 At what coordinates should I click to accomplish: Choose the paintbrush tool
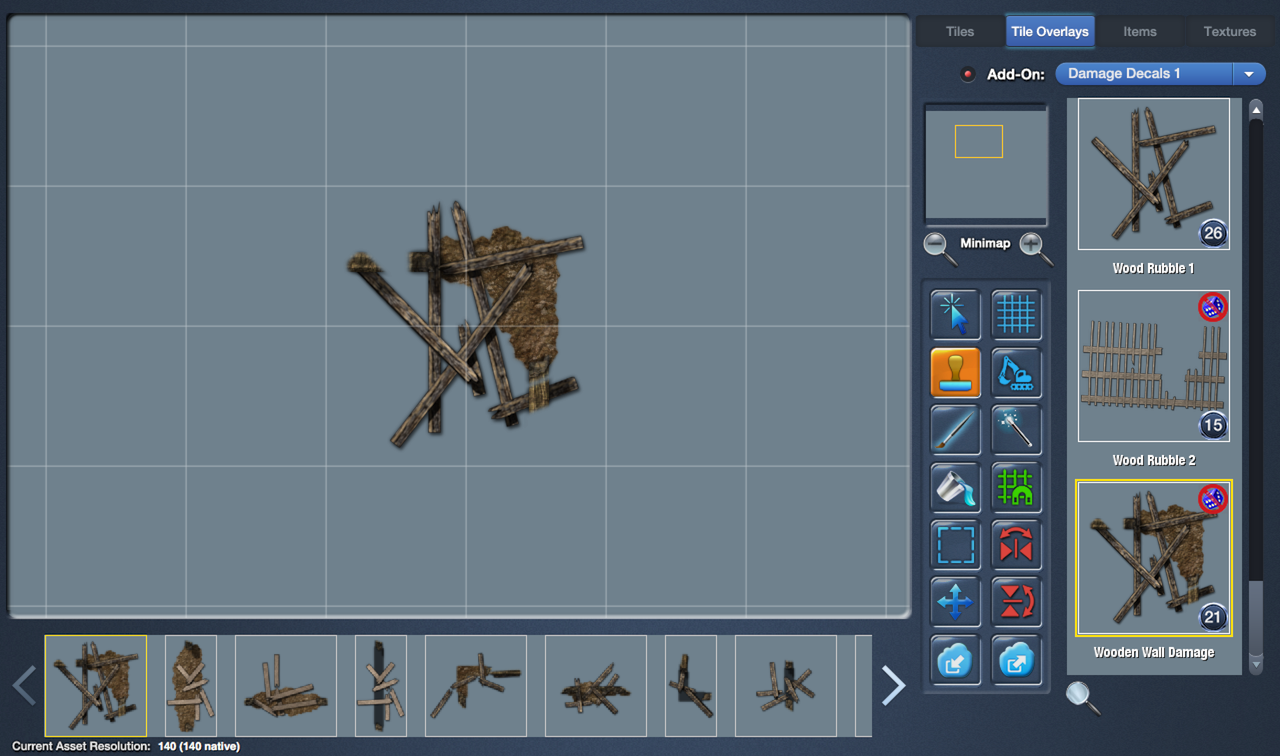coord(955,430)
